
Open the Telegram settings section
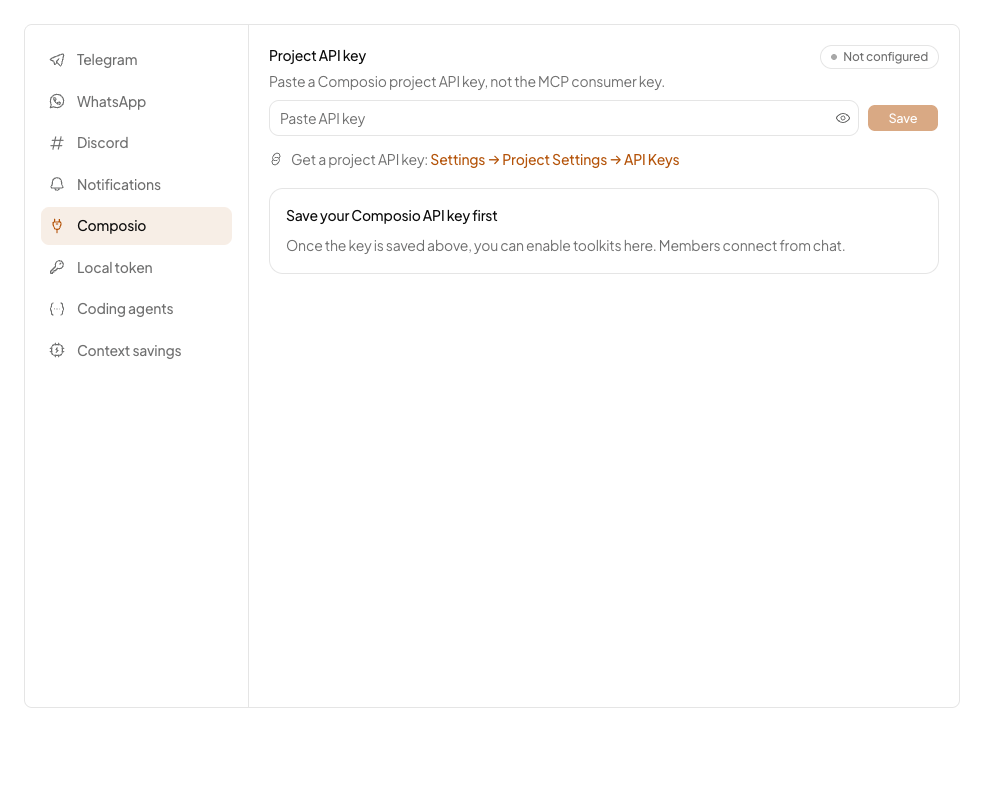pyautogui.click(x=136, y=60)
